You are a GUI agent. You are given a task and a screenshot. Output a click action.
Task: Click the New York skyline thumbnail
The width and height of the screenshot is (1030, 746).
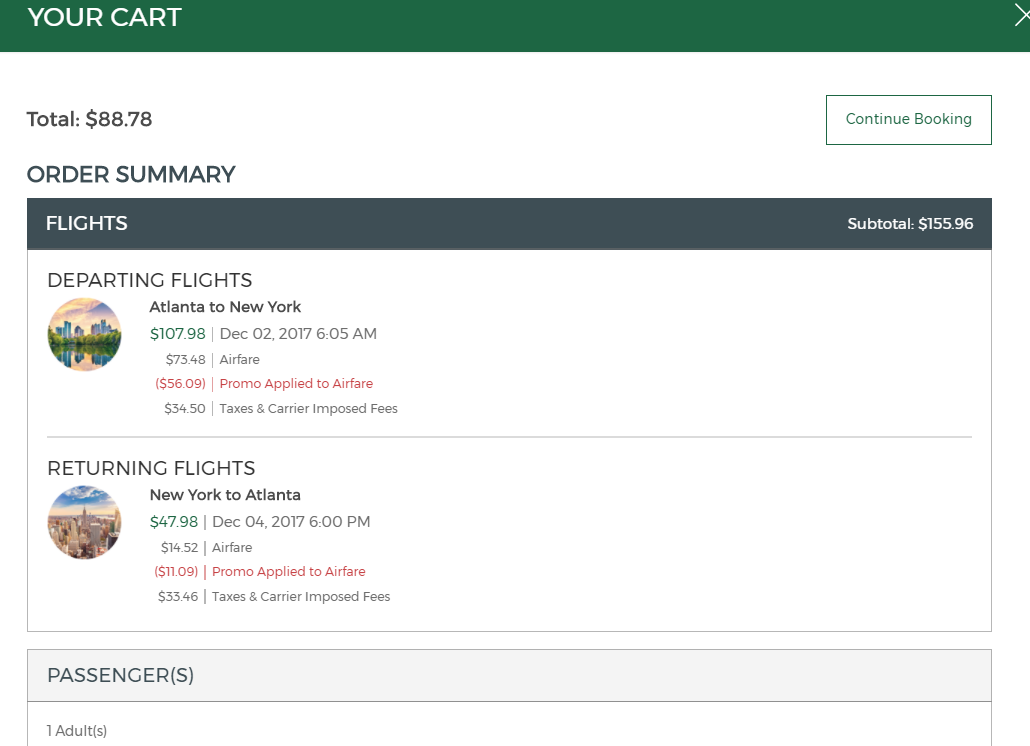pyautogui.click(x=84, y=522)
